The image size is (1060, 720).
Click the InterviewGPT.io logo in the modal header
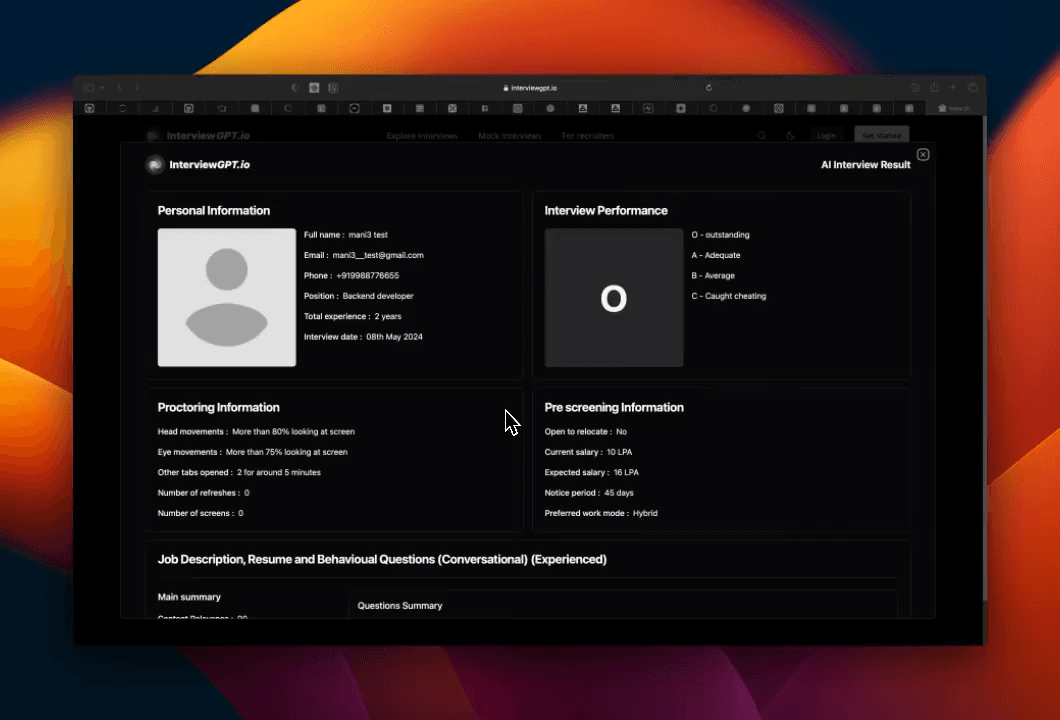(198, 165)
